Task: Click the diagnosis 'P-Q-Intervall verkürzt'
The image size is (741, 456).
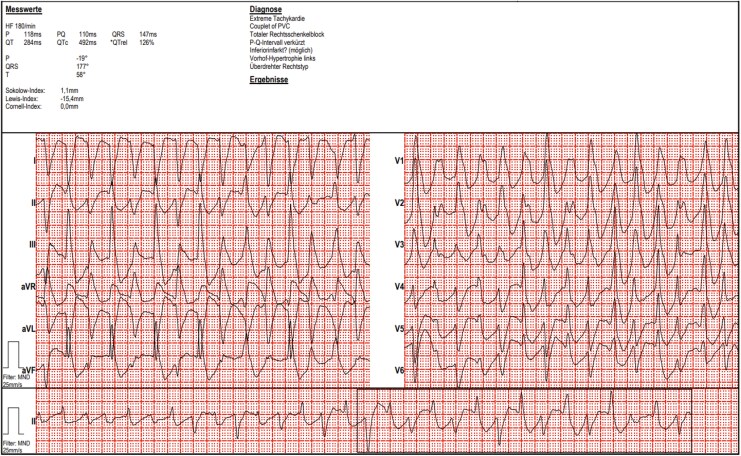Action: click(277, 43)
